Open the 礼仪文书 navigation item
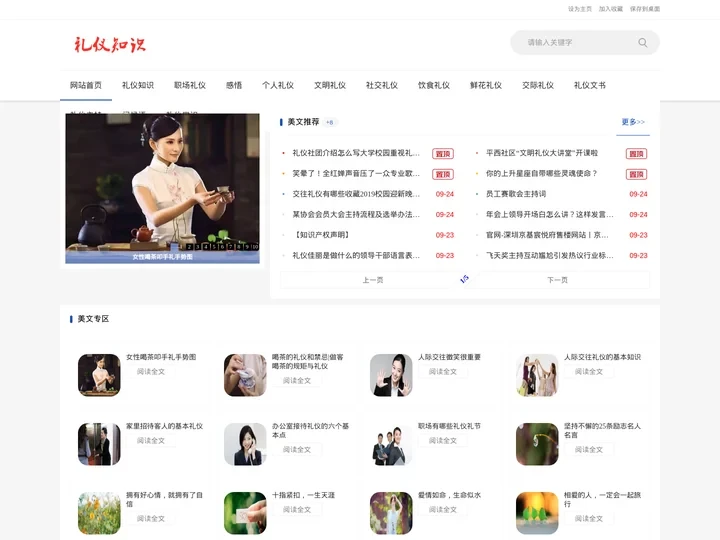Screen dimensions: 720x540 coord(590,85)
